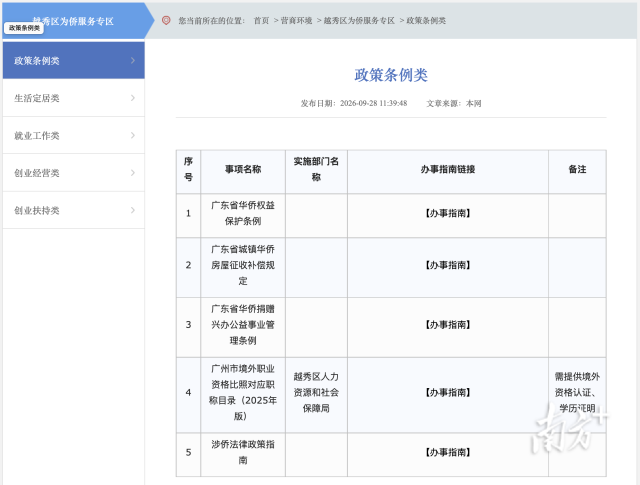The image size is (640, 485).
Task: Click the page title 政策条例类
Action: (391, 75)
